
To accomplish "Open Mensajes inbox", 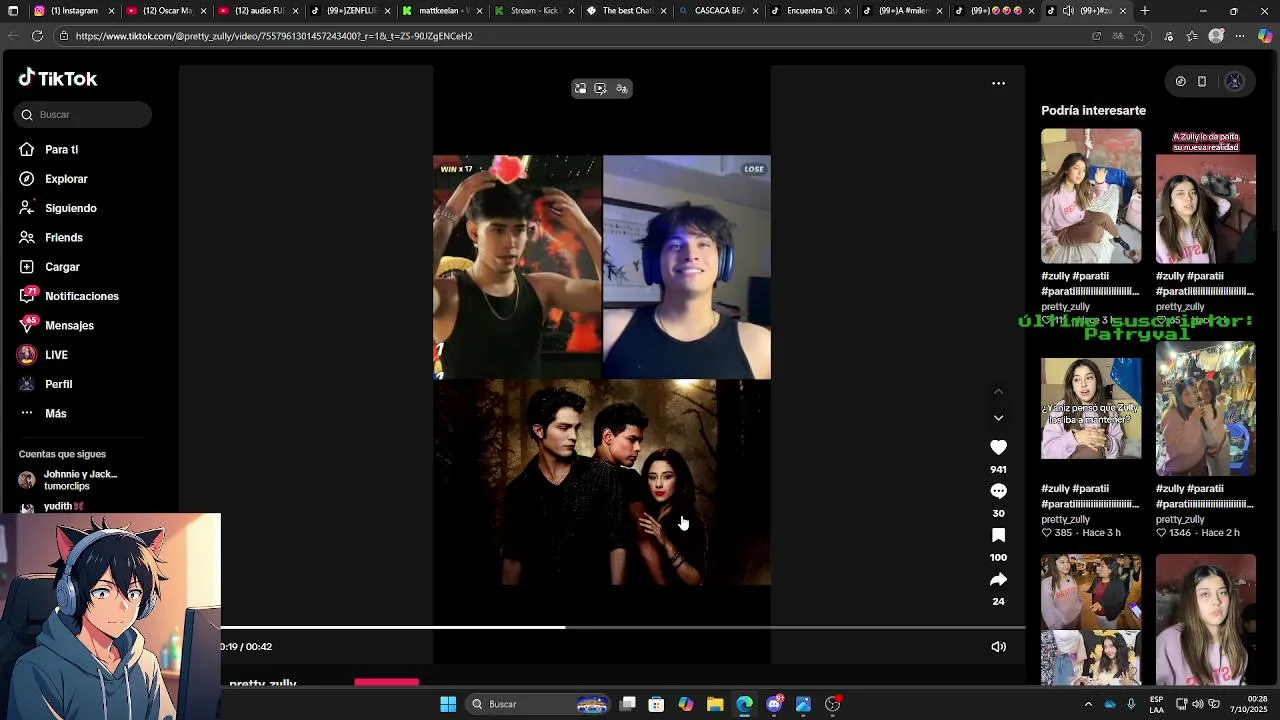I will click(69, 326).
